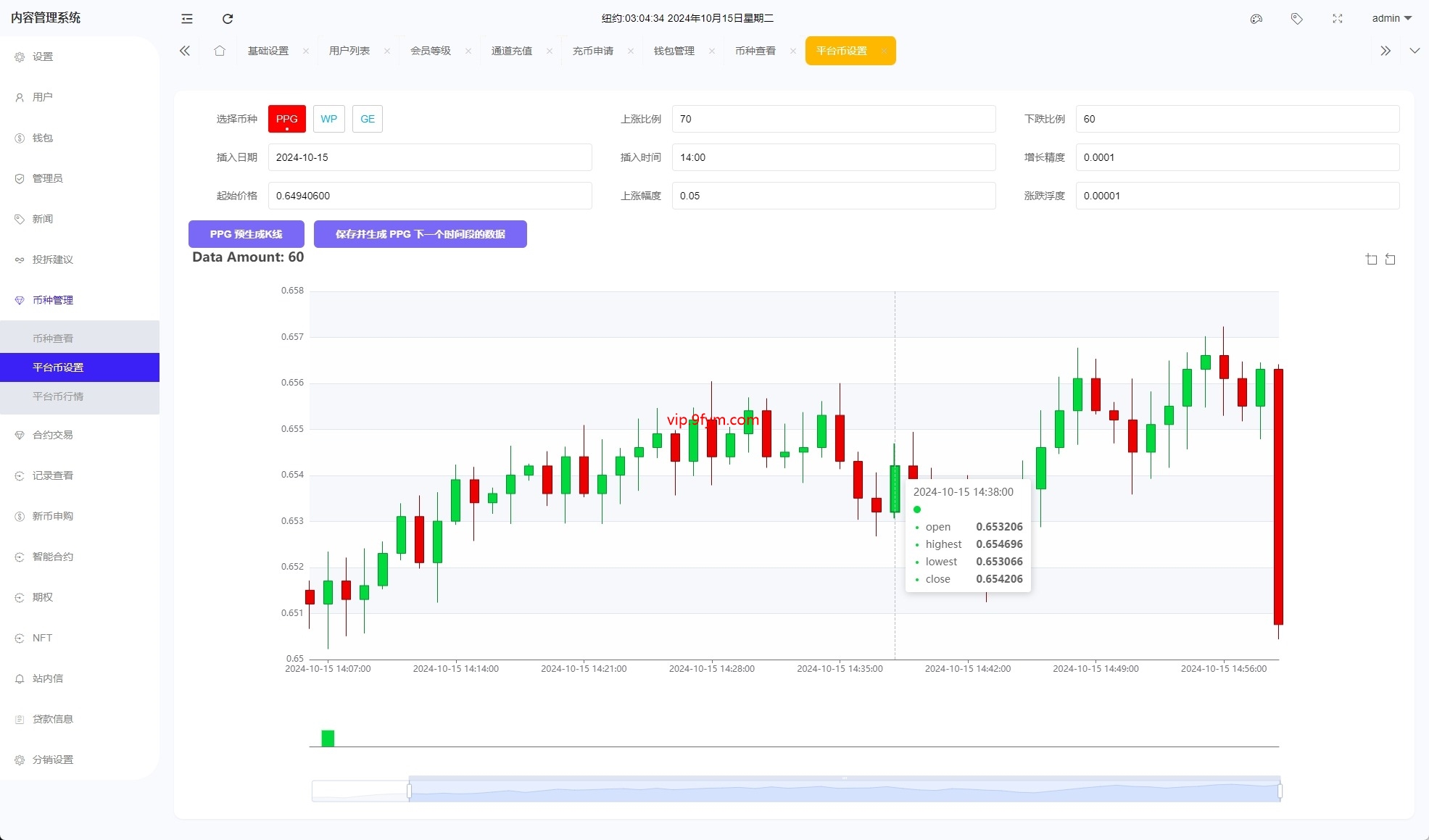The image size is (1429, 840).
Task: Click the chart zoom reset icon
Action: pyautogui.click(x=1391, y=259)
